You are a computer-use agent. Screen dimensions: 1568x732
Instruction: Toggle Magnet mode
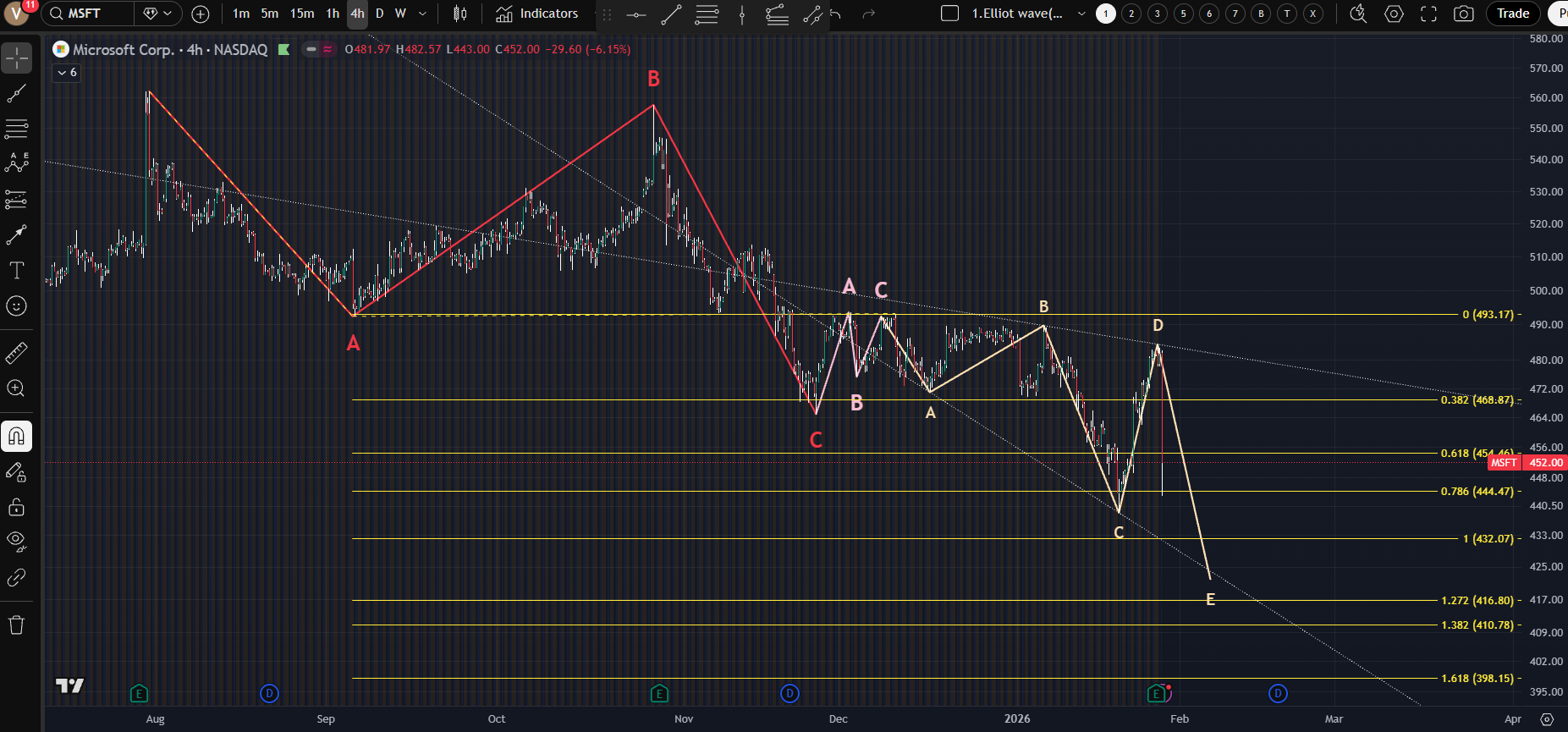(x=16, y=437)
